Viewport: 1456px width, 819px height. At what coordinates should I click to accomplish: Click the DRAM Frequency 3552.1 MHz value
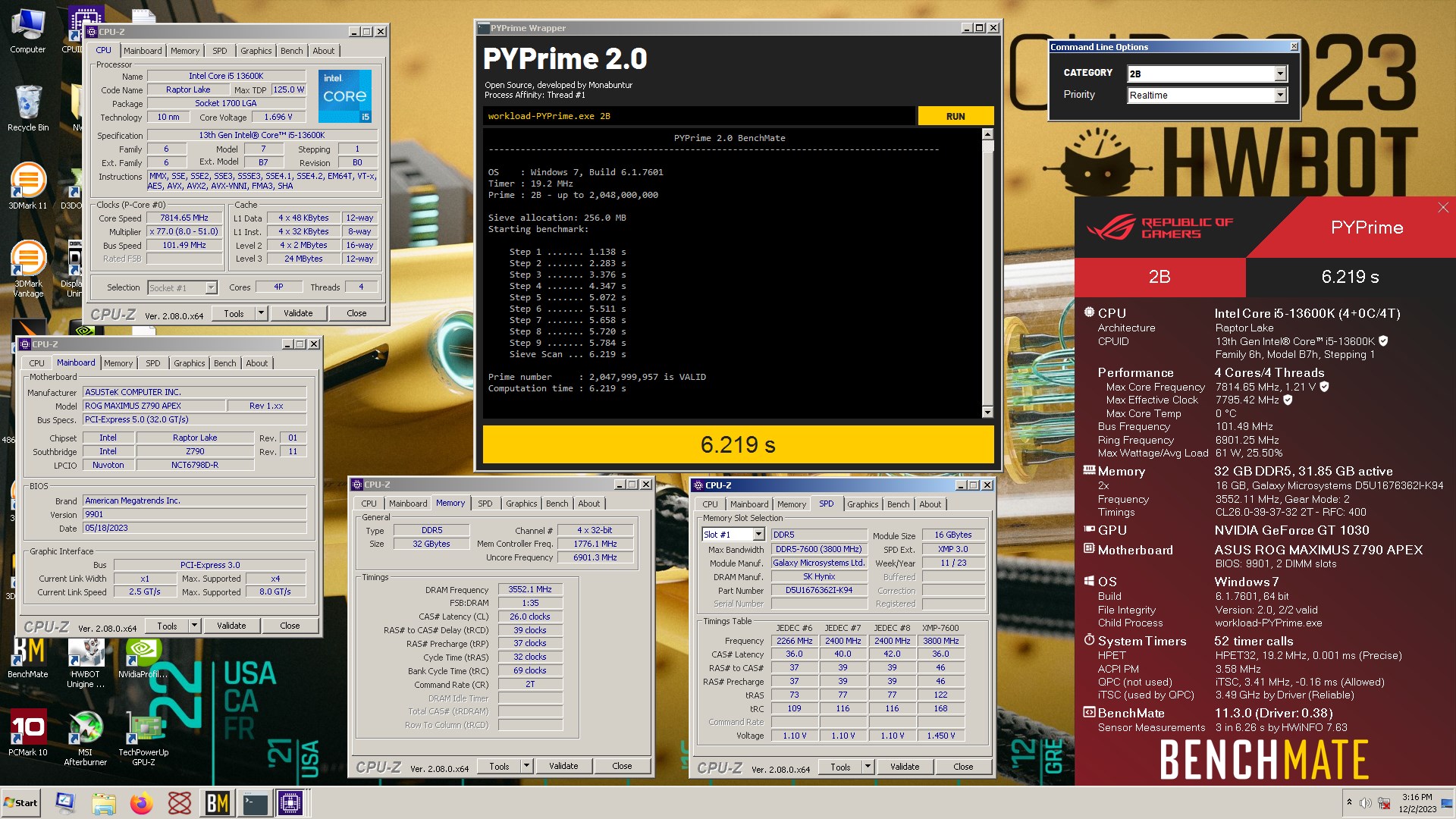coord(530,589)
